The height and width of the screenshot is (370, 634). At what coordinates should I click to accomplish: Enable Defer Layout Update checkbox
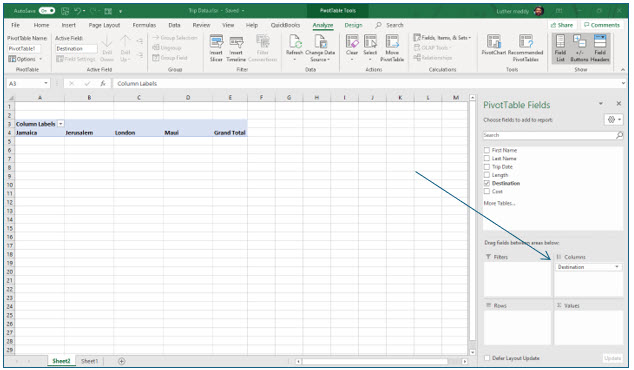point(487,358)
